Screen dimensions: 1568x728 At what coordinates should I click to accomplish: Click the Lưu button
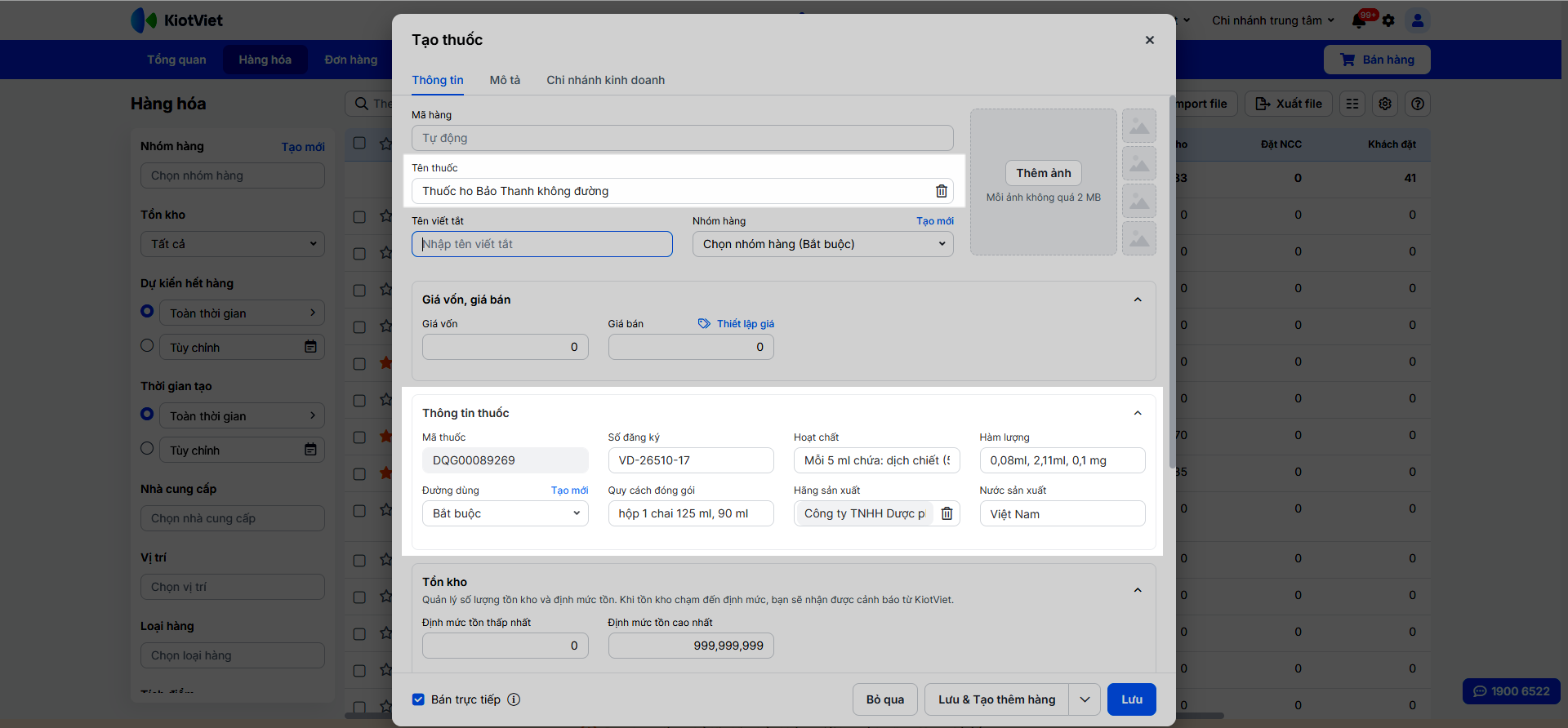pos(1131,699)
